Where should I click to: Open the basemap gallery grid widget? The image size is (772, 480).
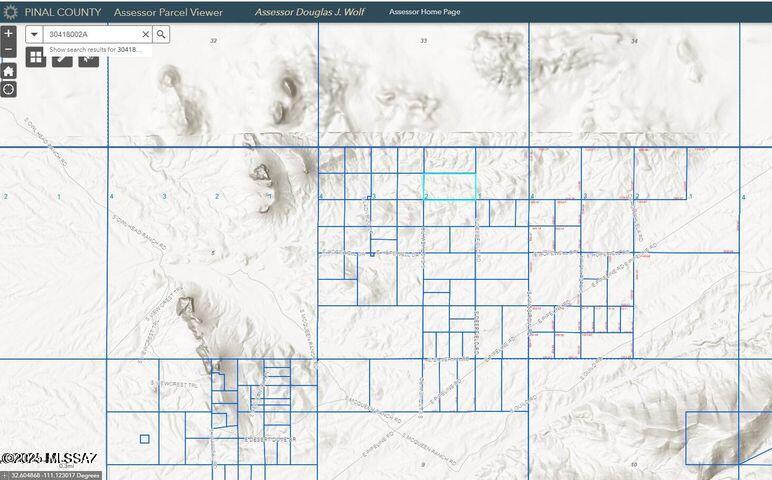coord(36,58)
